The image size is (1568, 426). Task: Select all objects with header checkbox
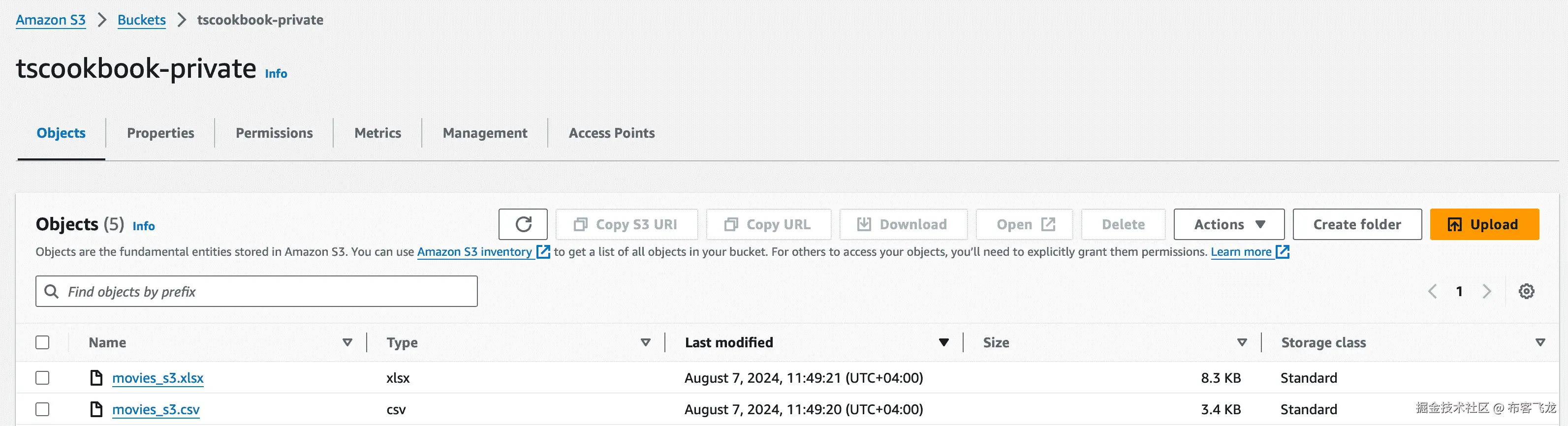click(x=43, y=343)
